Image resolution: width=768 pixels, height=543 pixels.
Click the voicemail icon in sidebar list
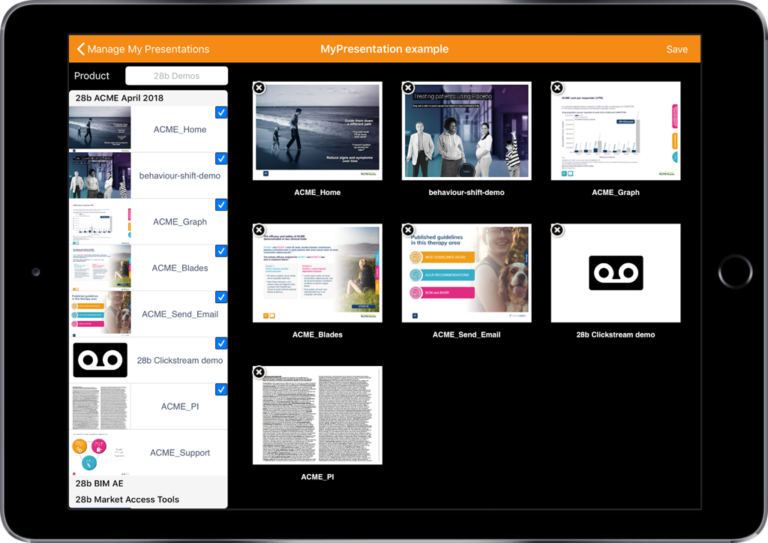(x=99, y=360)
